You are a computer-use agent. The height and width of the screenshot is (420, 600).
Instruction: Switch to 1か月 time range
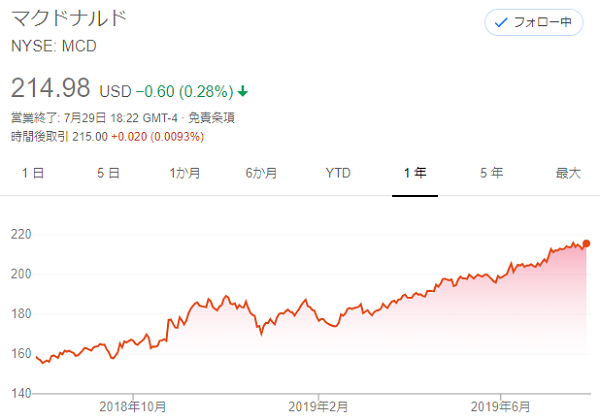[185, 173]
